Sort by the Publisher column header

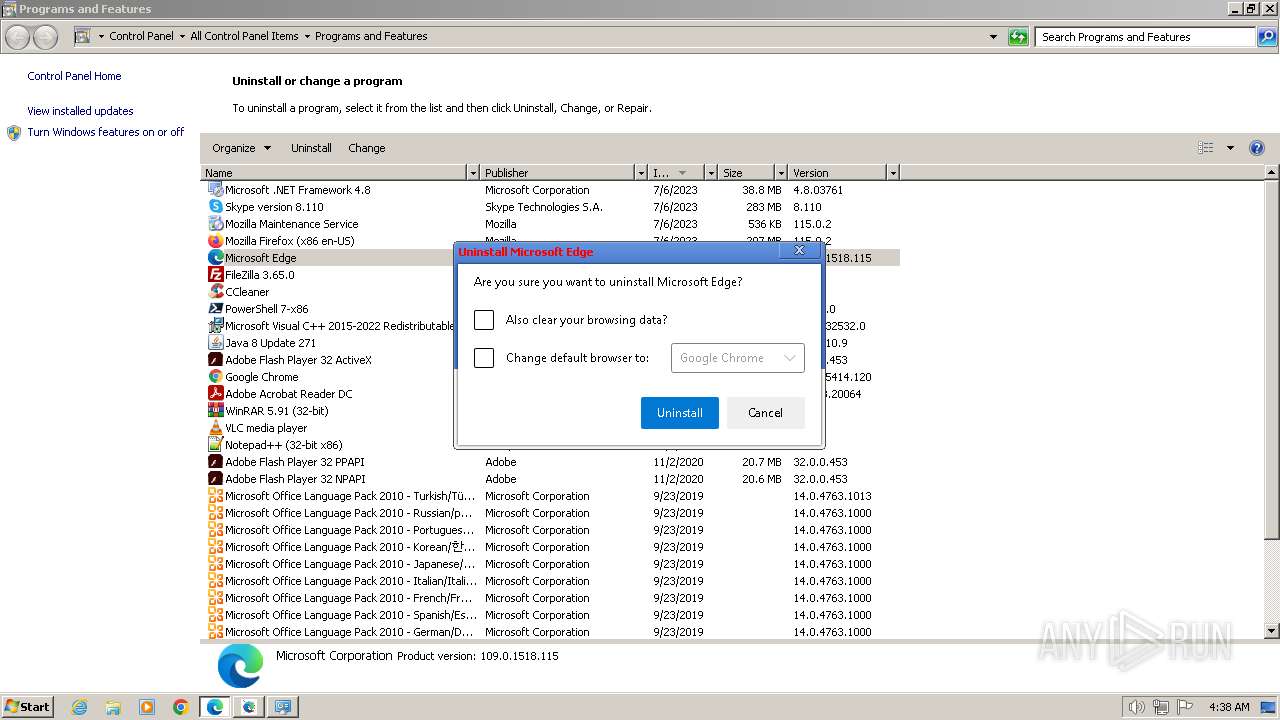[x=556, y=173]
